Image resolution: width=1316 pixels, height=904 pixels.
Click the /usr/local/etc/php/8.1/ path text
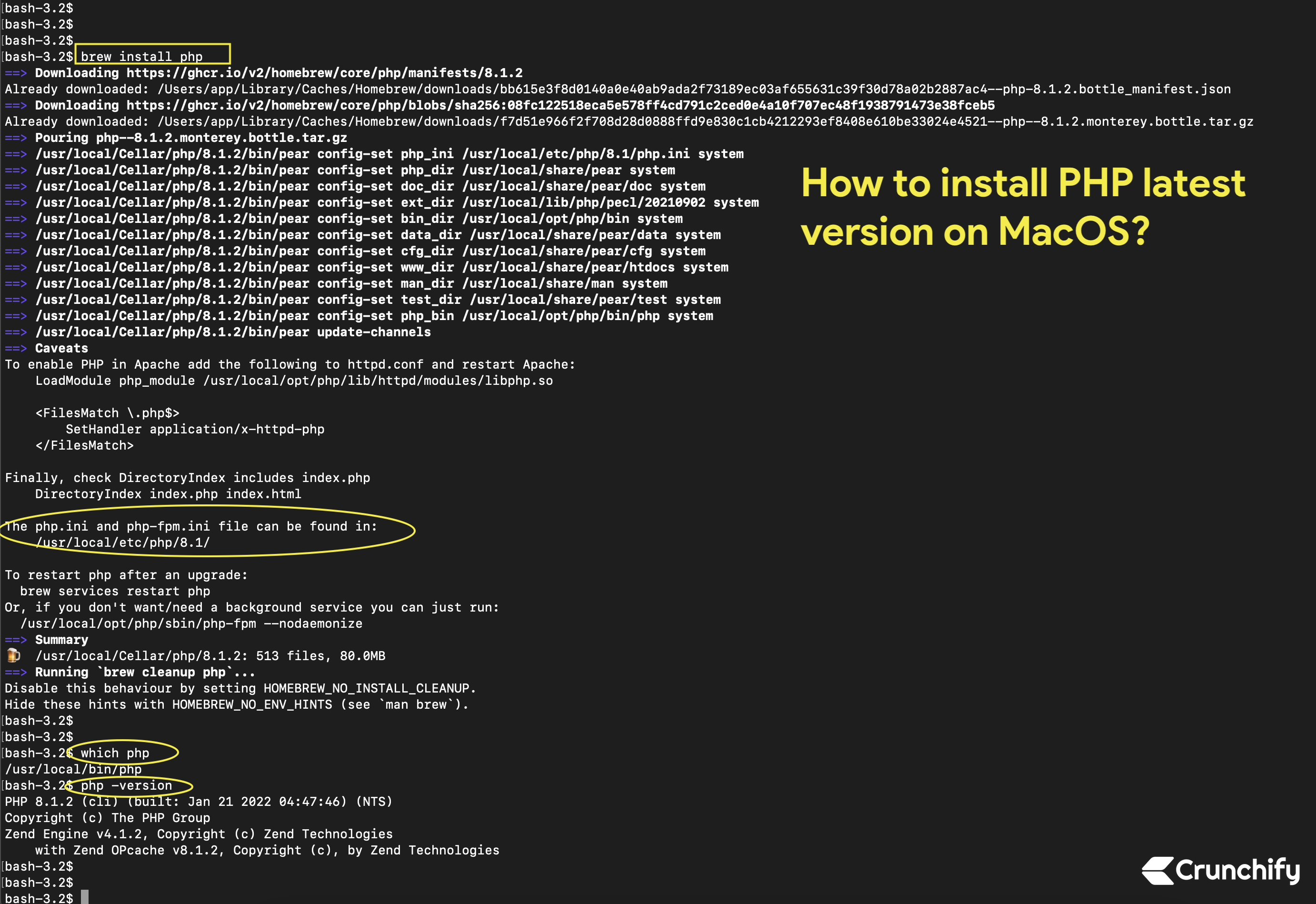[122, 542]
